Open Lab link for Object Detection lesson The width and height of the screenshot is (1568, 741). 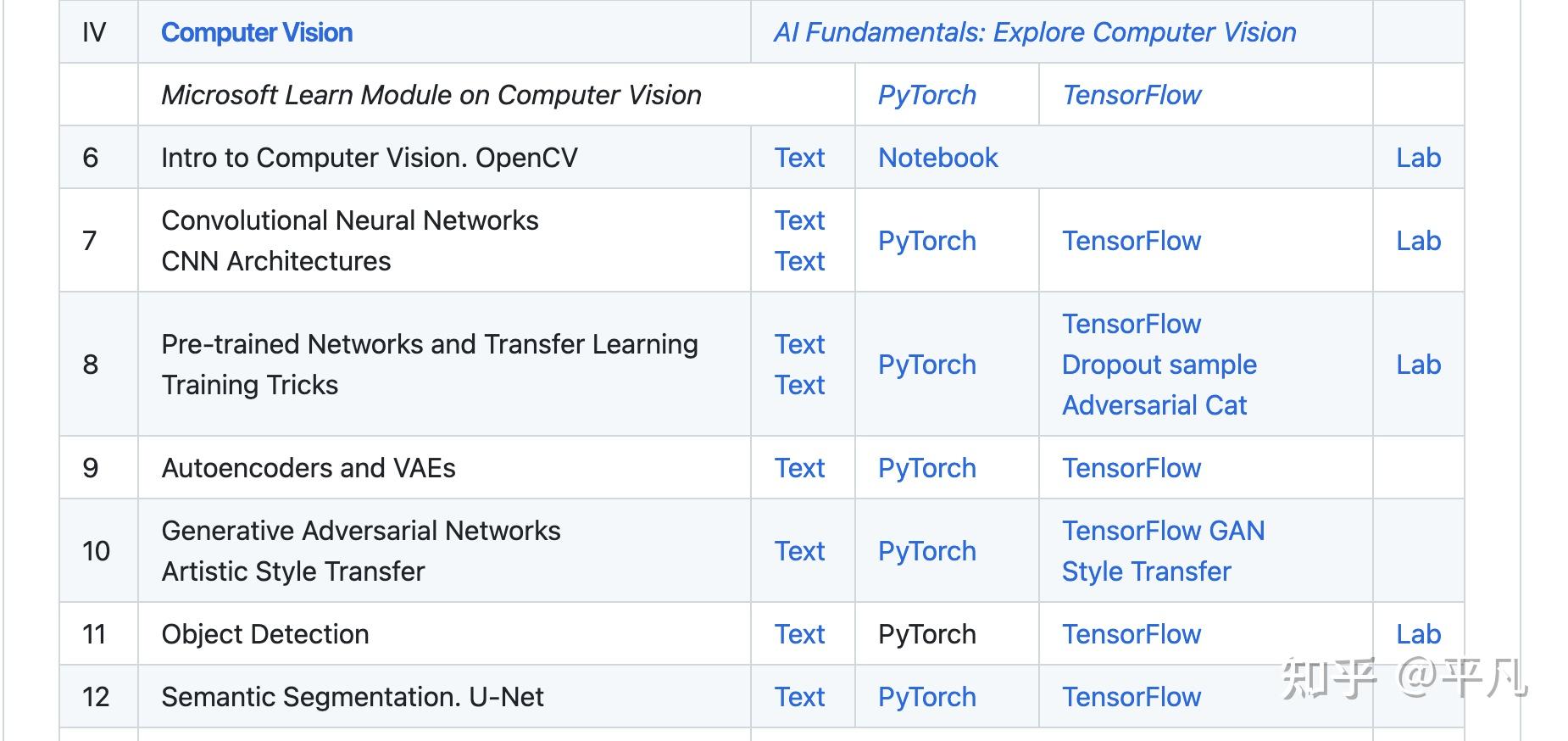pos(1418,634)
